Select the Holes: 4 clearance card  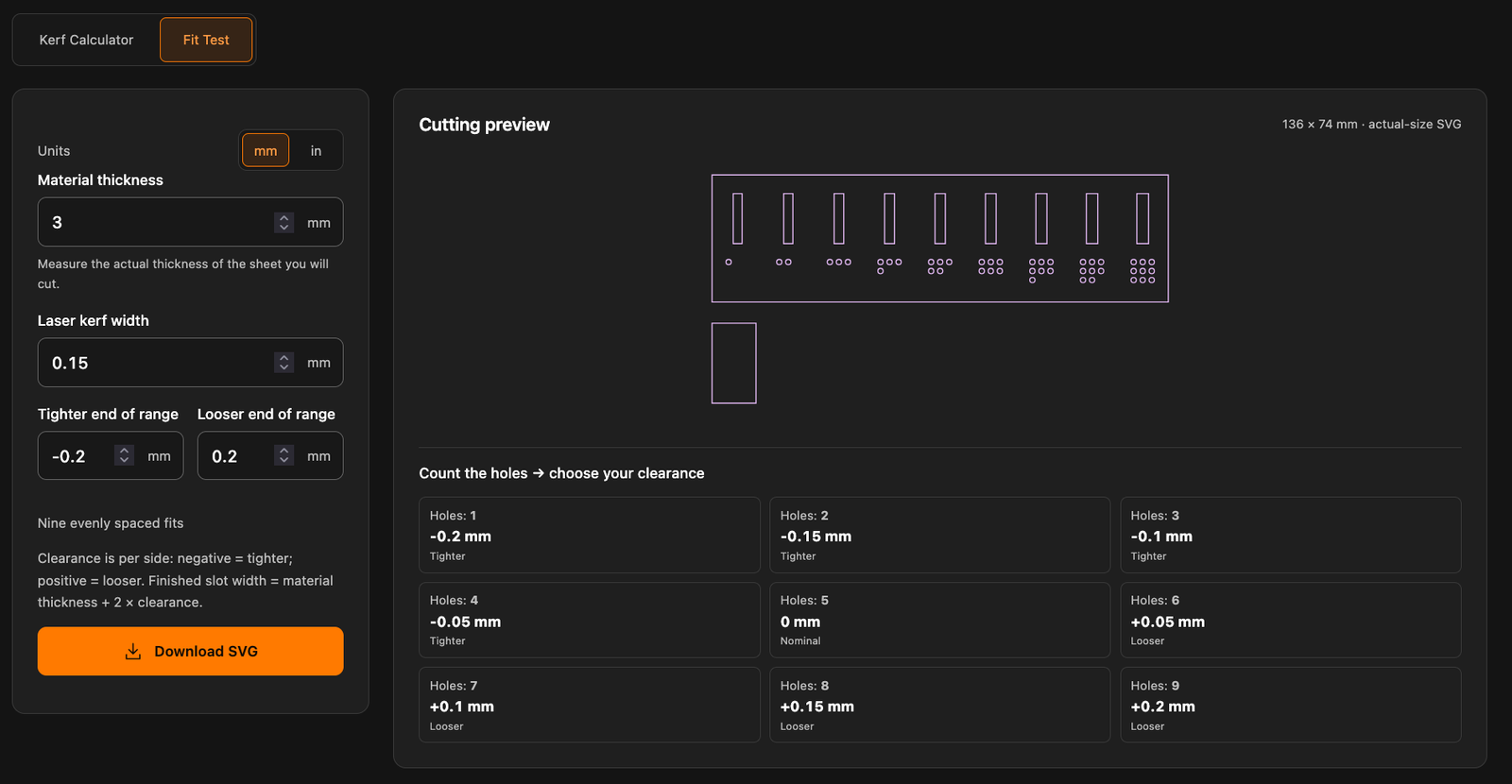click(x=590, y=620)
